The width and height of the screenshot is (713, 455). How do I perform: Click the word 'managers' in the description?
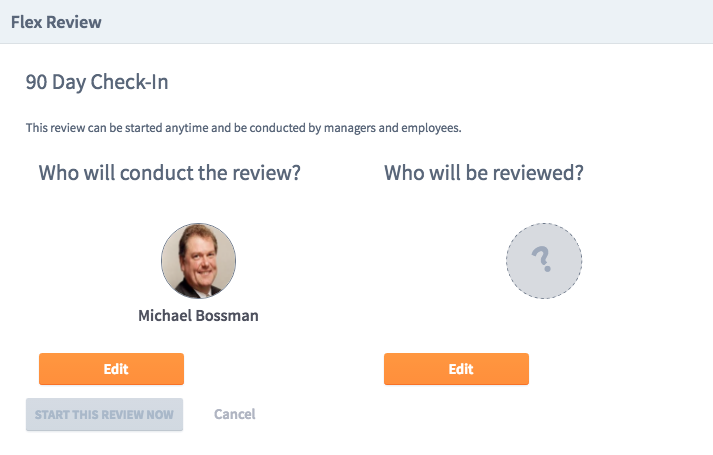point(350,129)
